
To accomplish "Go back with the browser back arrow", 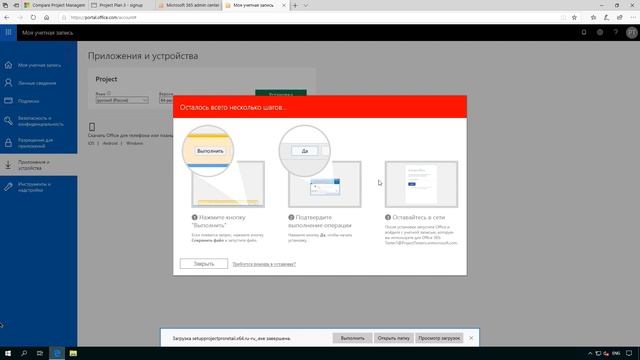I will tap(7, 18).
